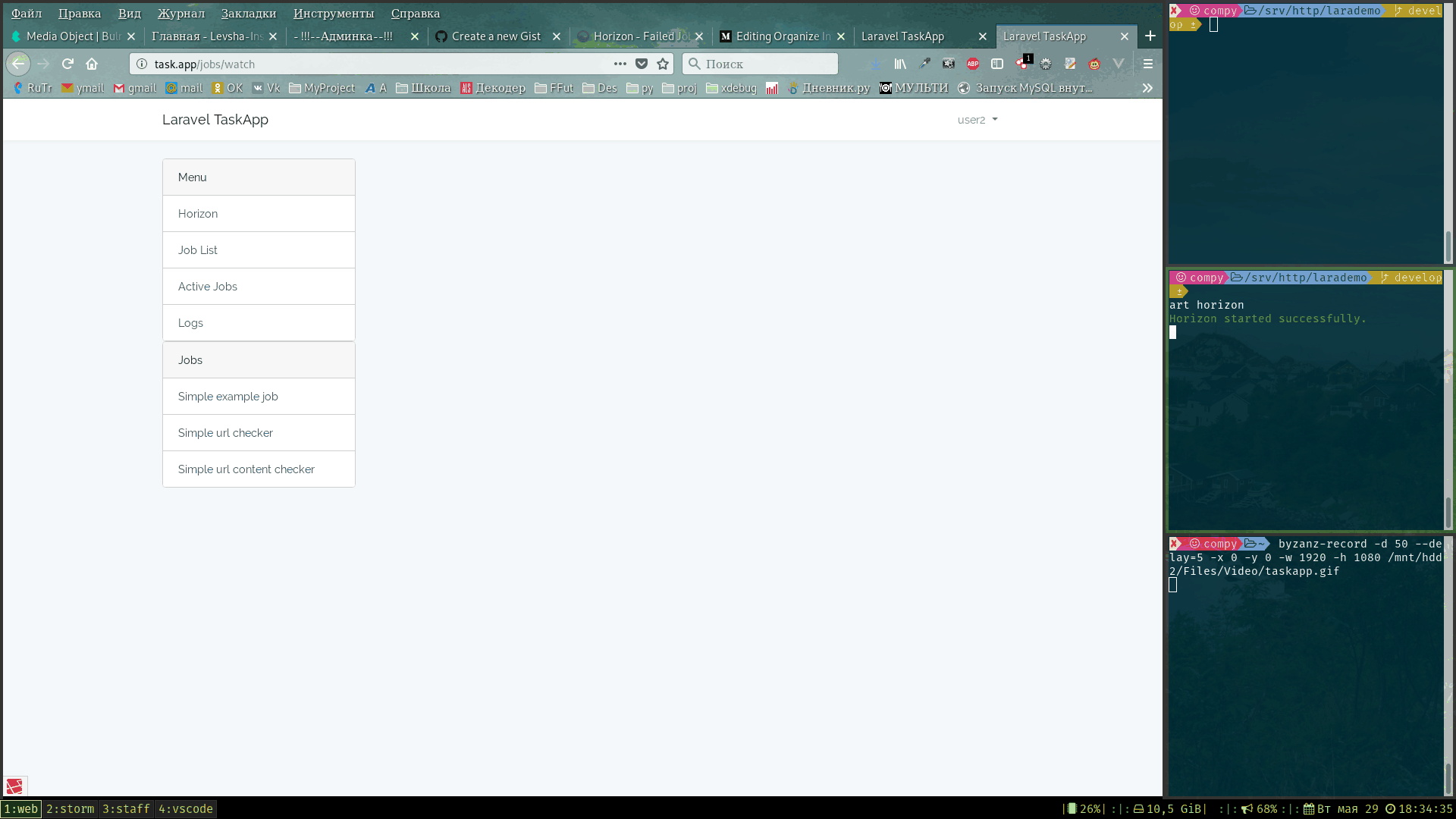1456x819 pixels.
Task: Open the Active Jobs link
Action: coord(208,287)
